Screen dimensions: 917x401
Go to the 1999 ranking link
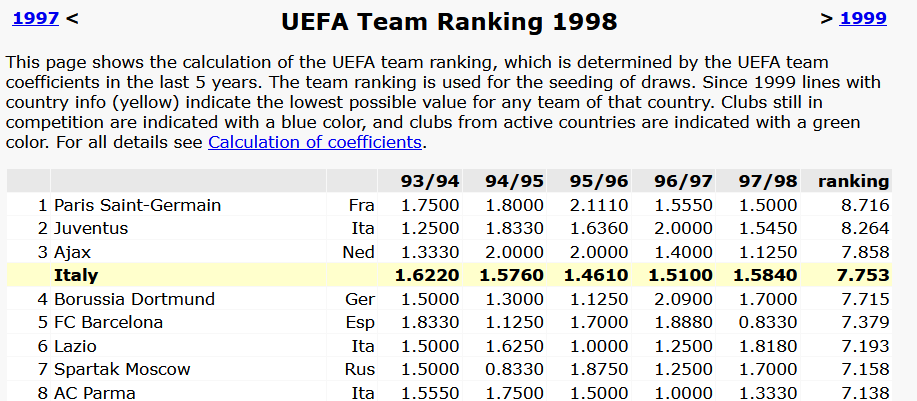pos(863,18)
